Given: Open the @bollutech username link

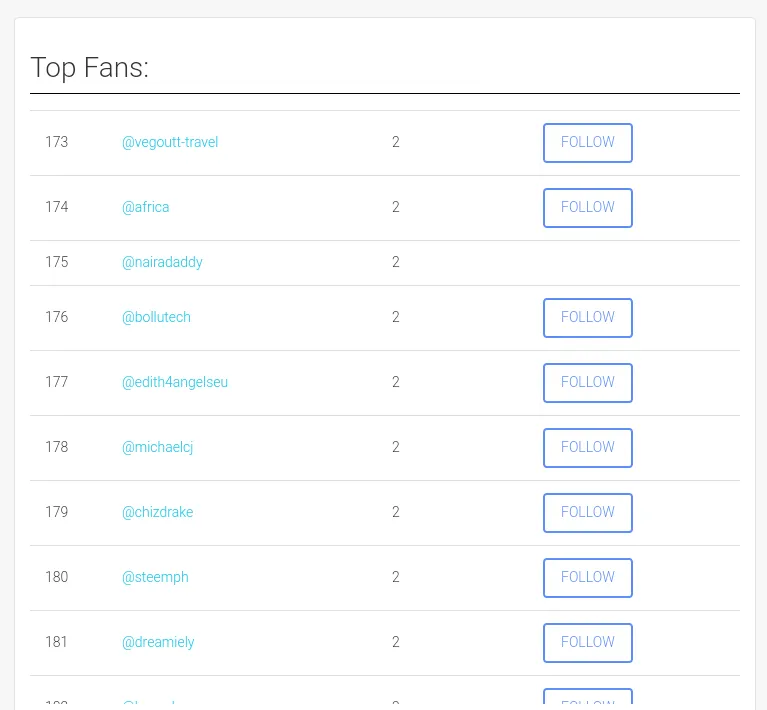Looking at the screenshot, I should [156, 318].
